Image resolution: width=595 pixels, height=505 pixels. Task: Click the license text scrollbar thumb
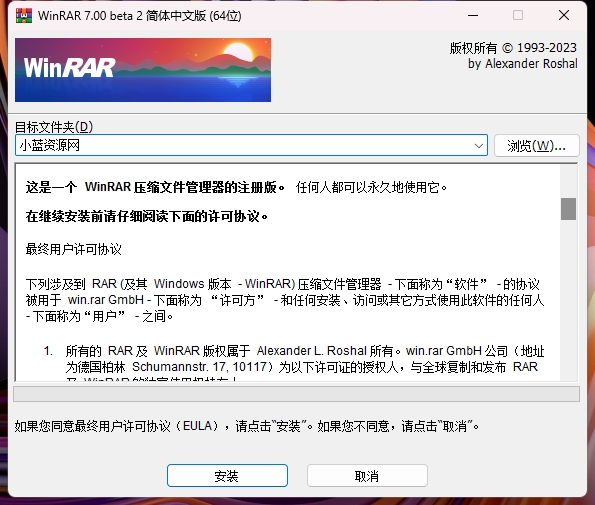(568, 209)
